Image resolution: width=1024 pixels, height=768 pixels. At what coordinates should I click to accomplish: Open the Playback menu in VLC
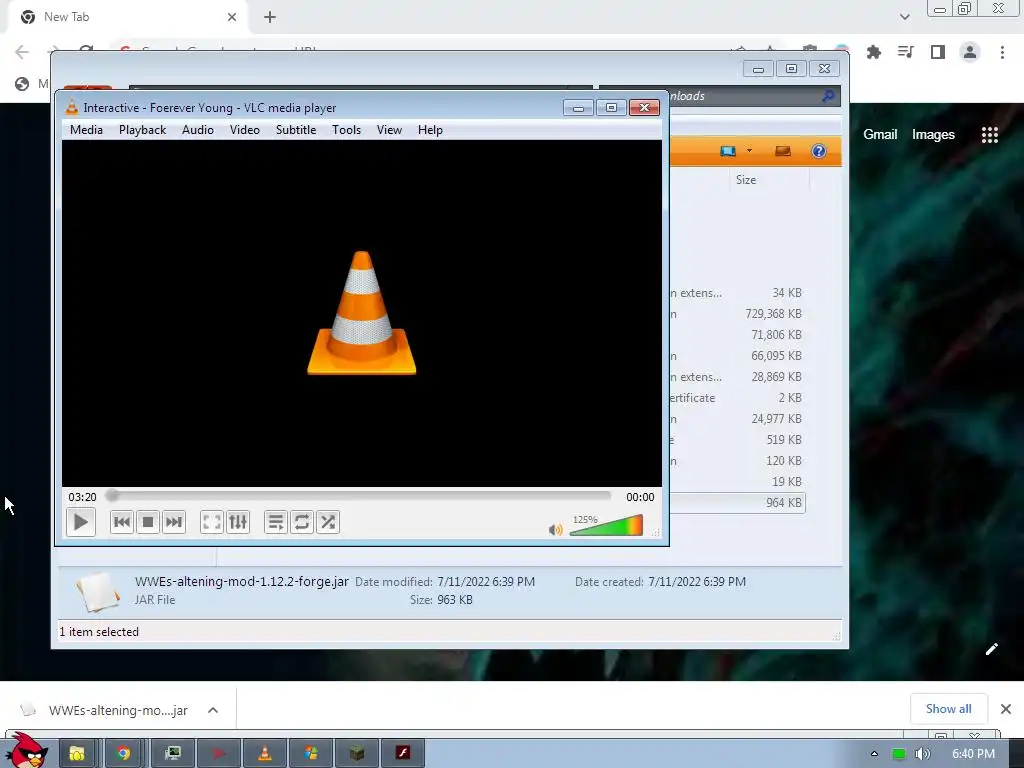pyautogui.click(x=142, y=130)
